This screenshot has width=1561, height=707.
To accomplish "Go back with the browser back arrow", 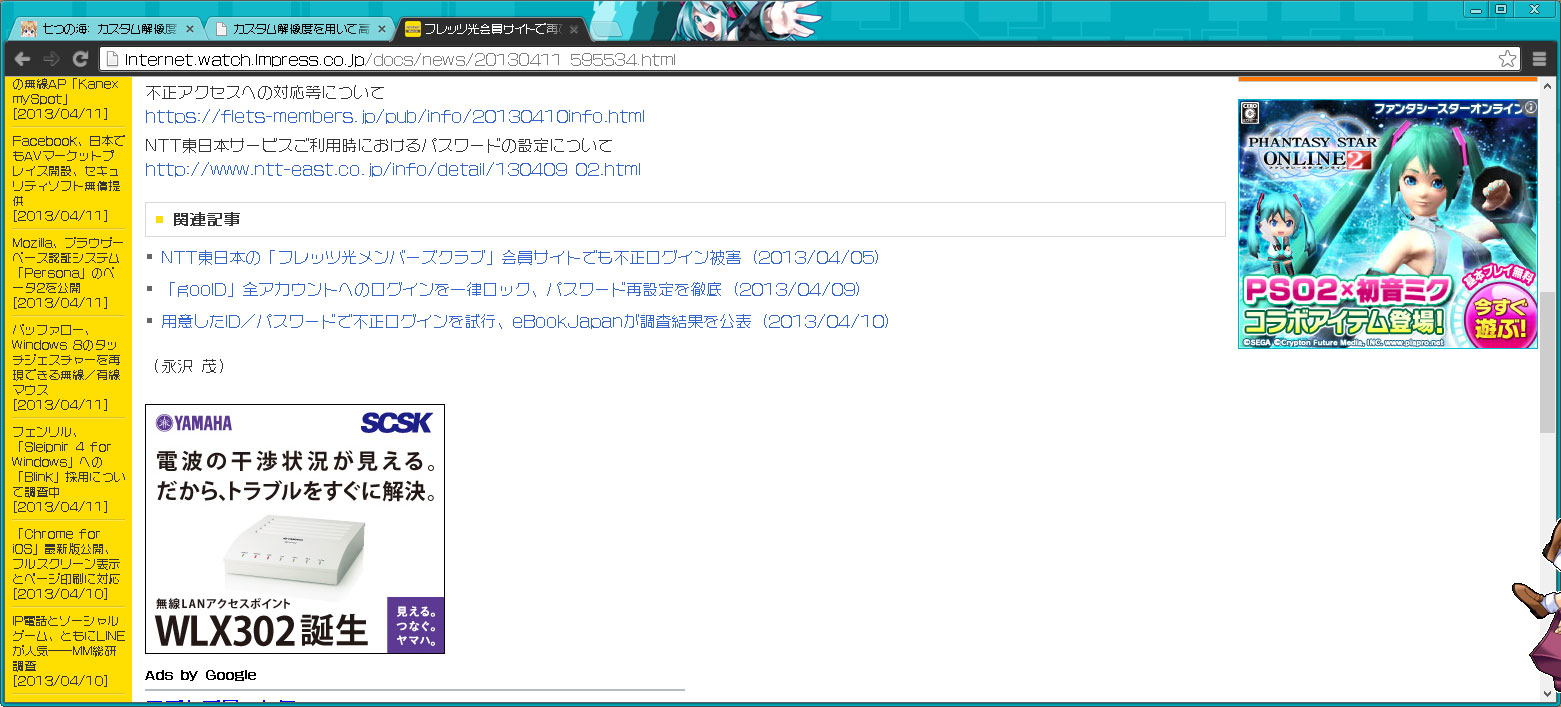I will tap(22, 59).
